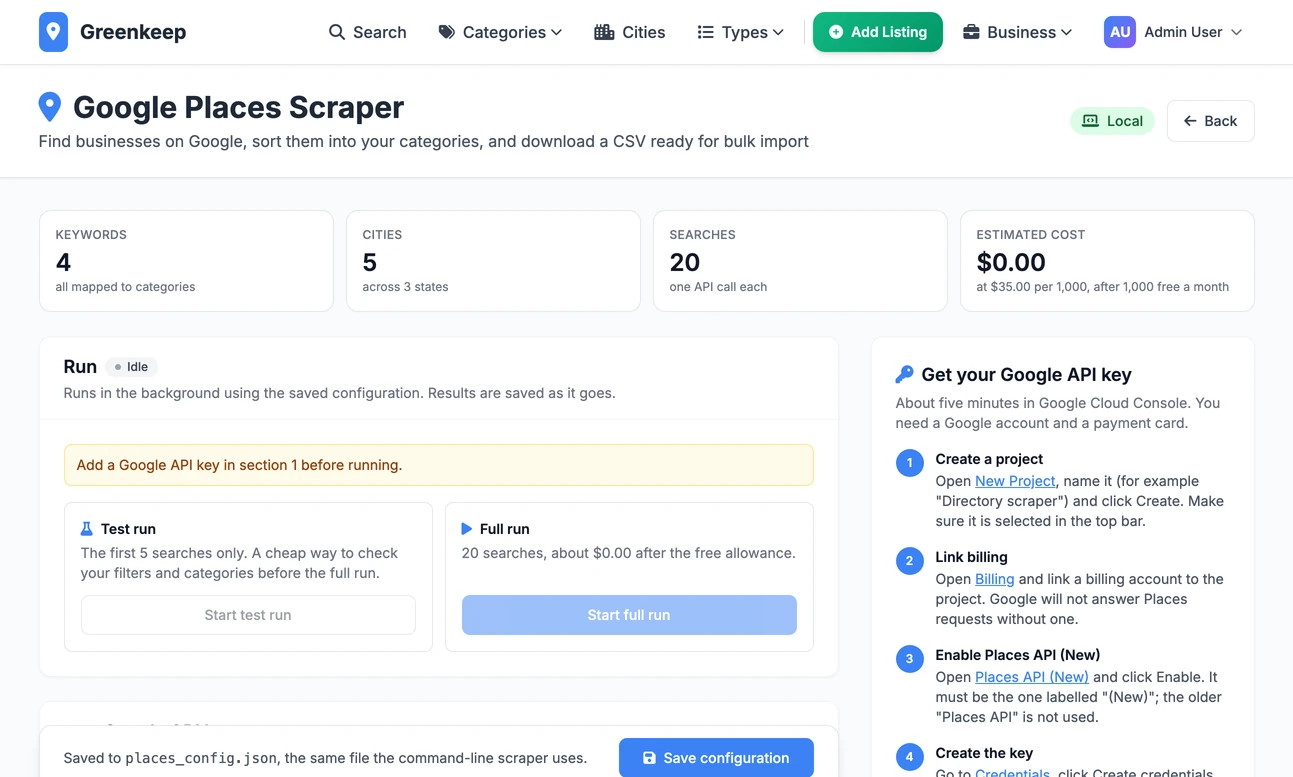This screenshot has width=1293, height=777.
Task: Click the Searches count "20"
Action: [685, 262]
